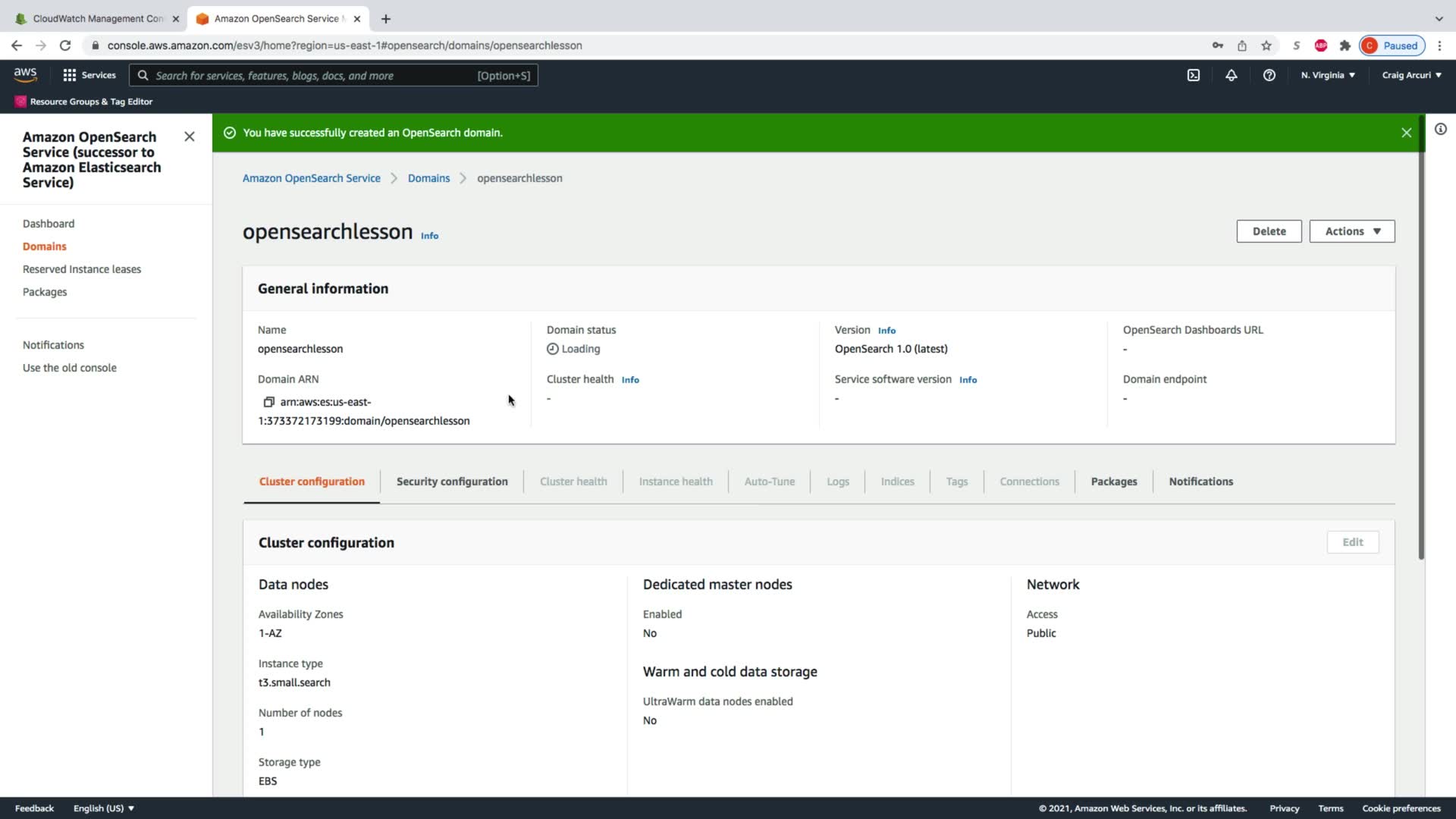Viewport: 1456px width, 819px height.
Task: Expand the Actions dropdown
Action: 1351,231
